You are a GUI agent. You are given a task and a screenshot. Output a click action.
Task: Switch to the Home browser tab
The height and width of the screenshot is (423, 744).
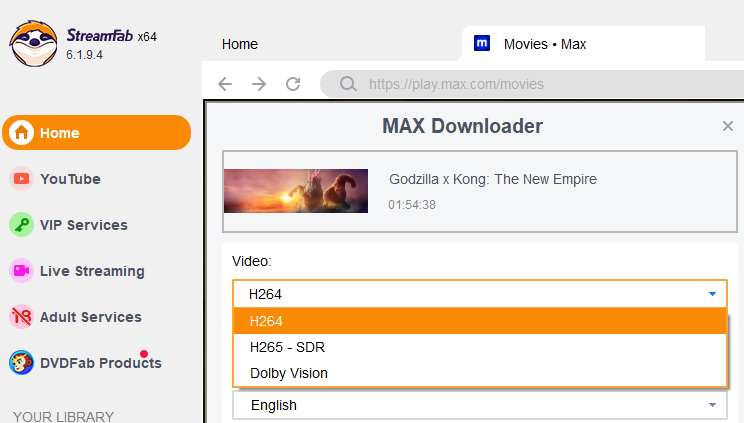[240, 44]
